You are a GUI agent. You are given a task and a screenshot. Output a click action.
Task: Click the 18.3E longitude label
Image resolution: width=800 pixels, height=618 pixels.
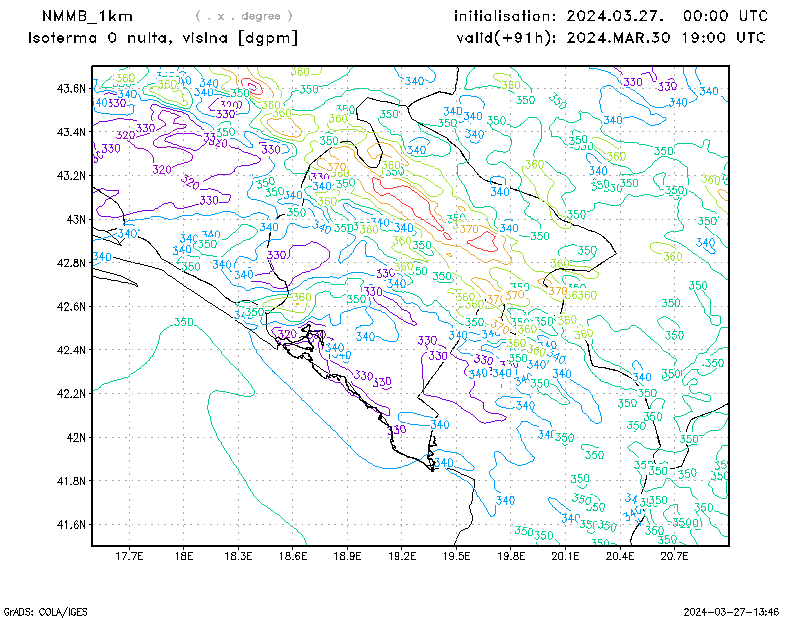(238, 556)
